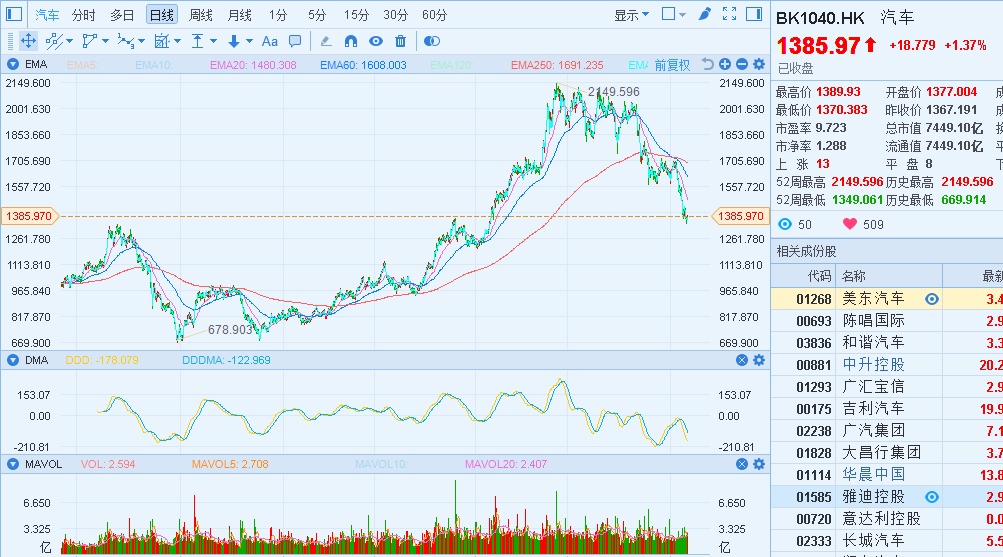Open the 显示 dropdown menu

631,15
